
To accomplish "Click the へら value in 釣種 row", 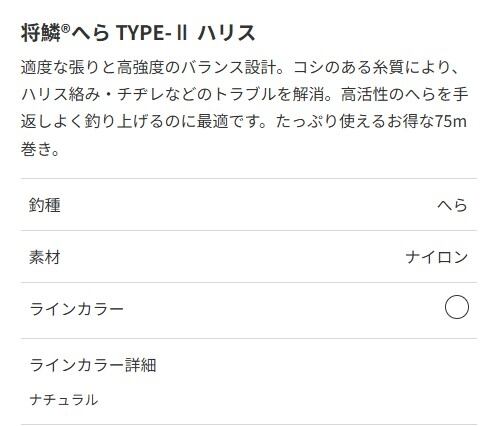I will click(452, 205).
